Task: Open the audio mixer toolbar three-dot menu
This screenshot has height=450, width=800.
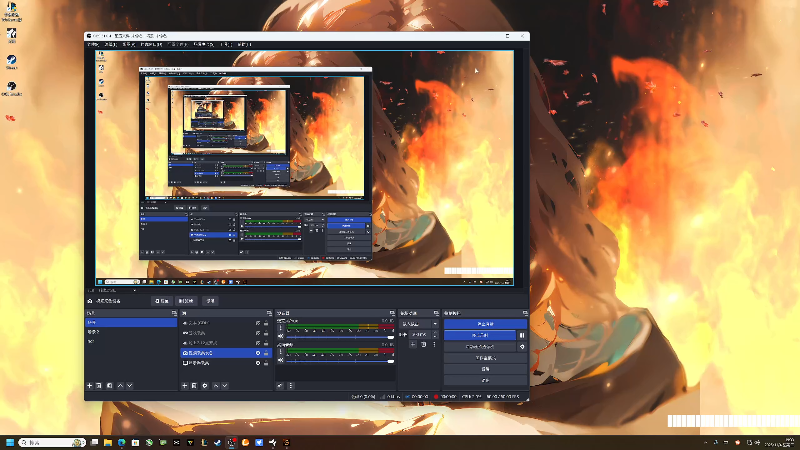Action: pyautogui.click(x=291, y=386)
